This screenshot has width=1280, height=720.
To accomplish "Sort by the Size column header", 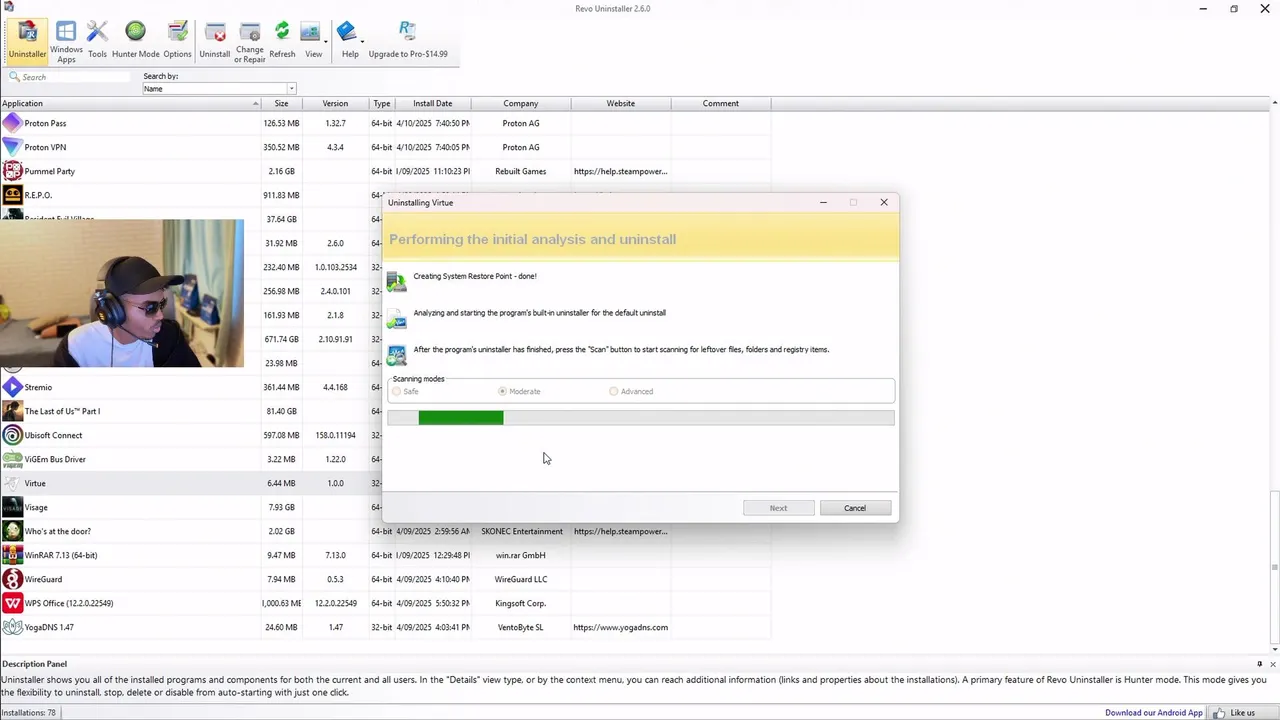I will [282, 103].
